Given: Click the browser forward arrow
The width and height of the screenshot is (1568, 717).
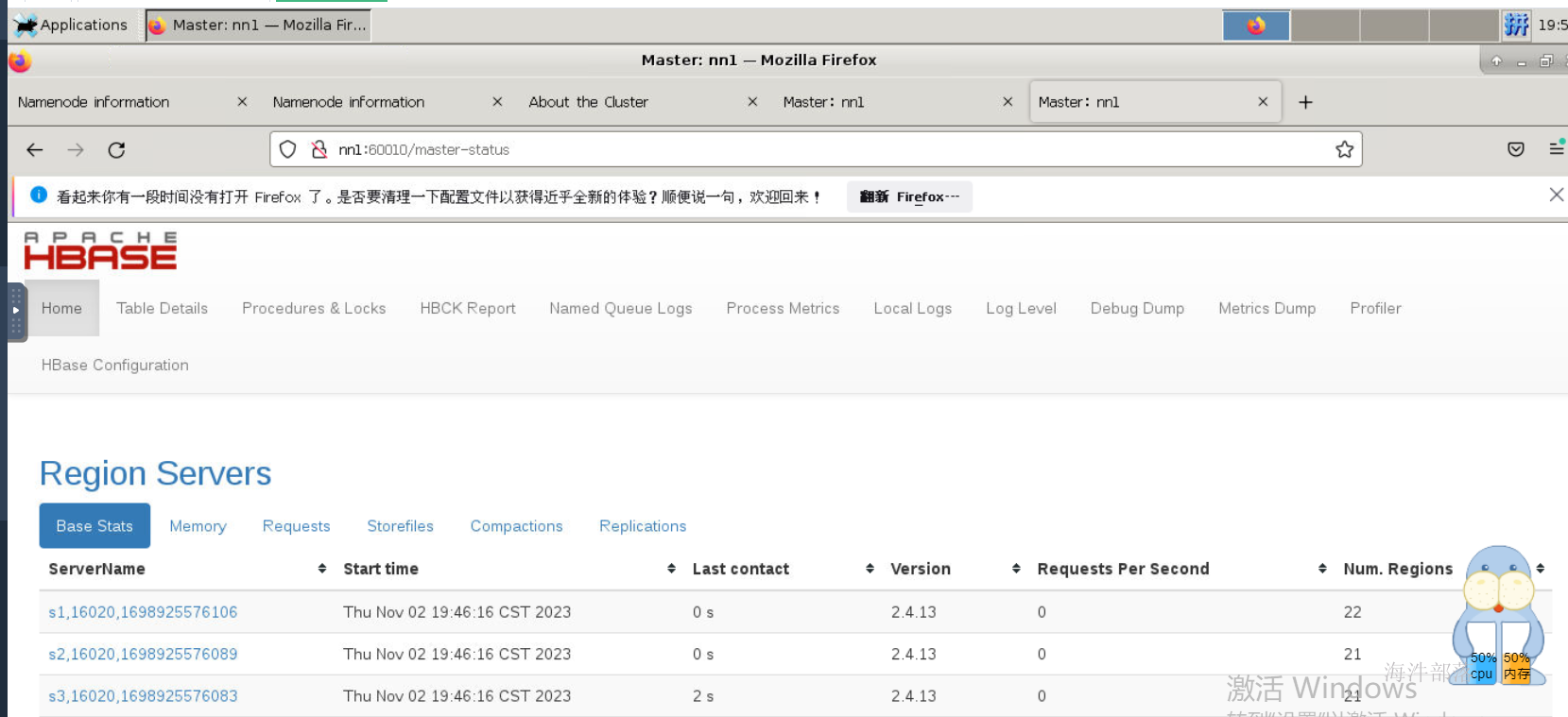Looking at the screenshot, I should tap(76, 150).
